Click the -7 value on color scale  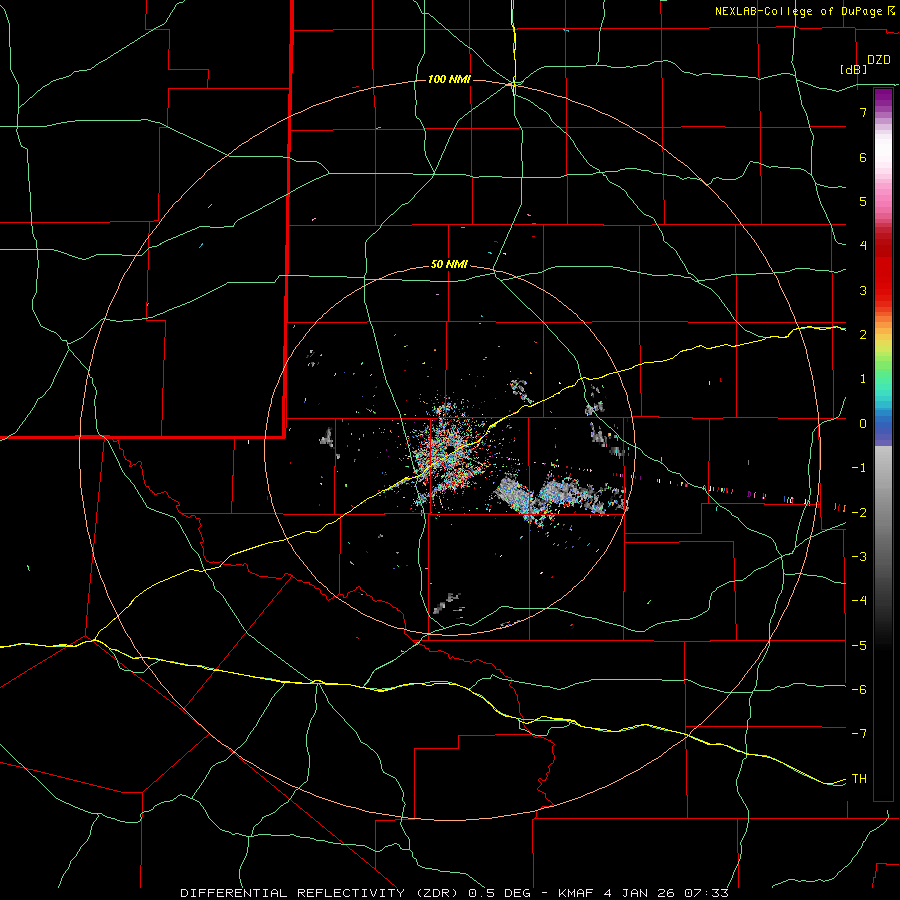[x=859, y=734]
